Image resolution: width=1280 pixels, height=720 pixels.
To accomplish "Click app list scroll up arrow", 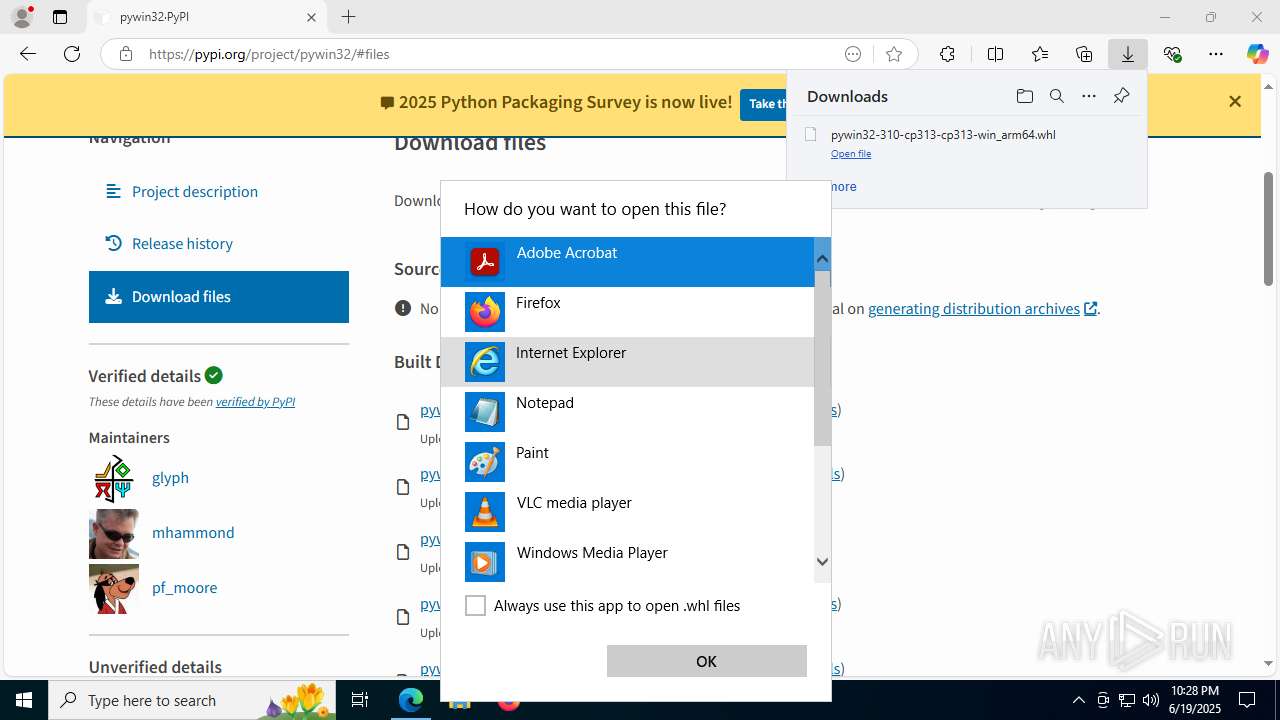I will (x=822, y=259).
